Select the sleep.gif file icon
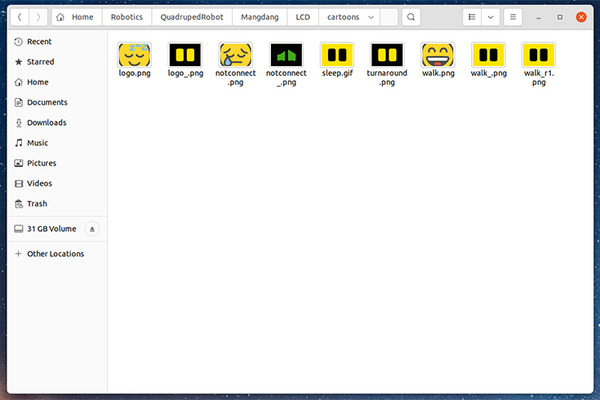 [x=336, y=56]
